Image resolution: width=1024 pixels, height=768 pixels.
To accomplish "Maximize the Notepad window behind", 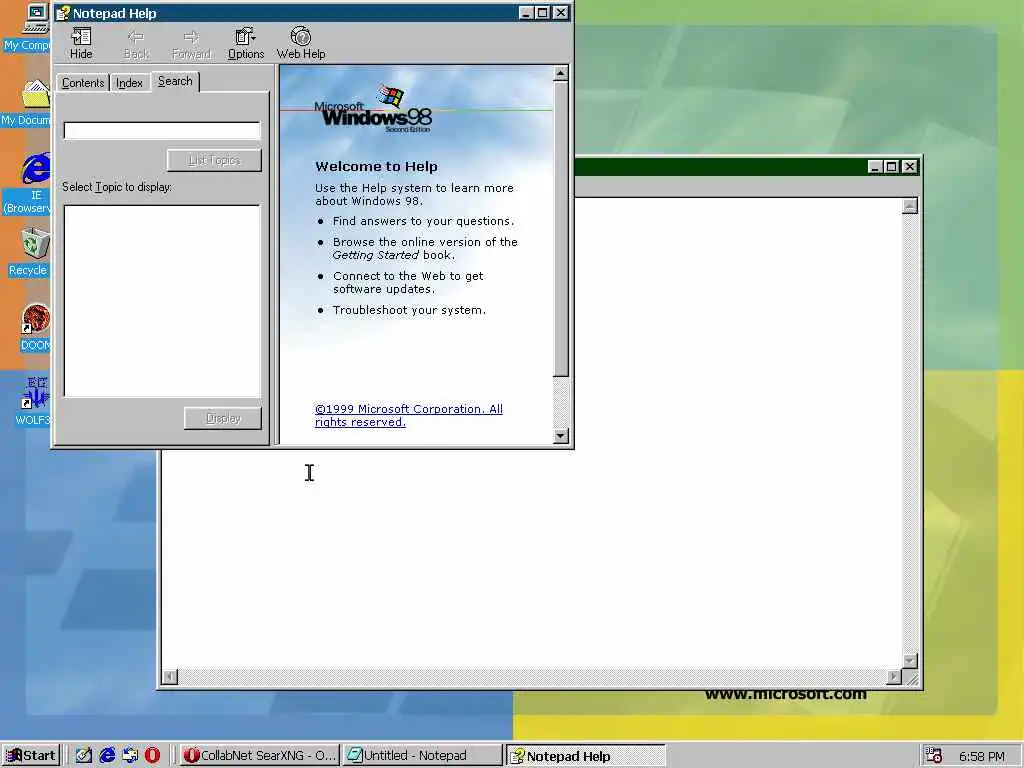I will pyautogui.click(x=891, y=167).
